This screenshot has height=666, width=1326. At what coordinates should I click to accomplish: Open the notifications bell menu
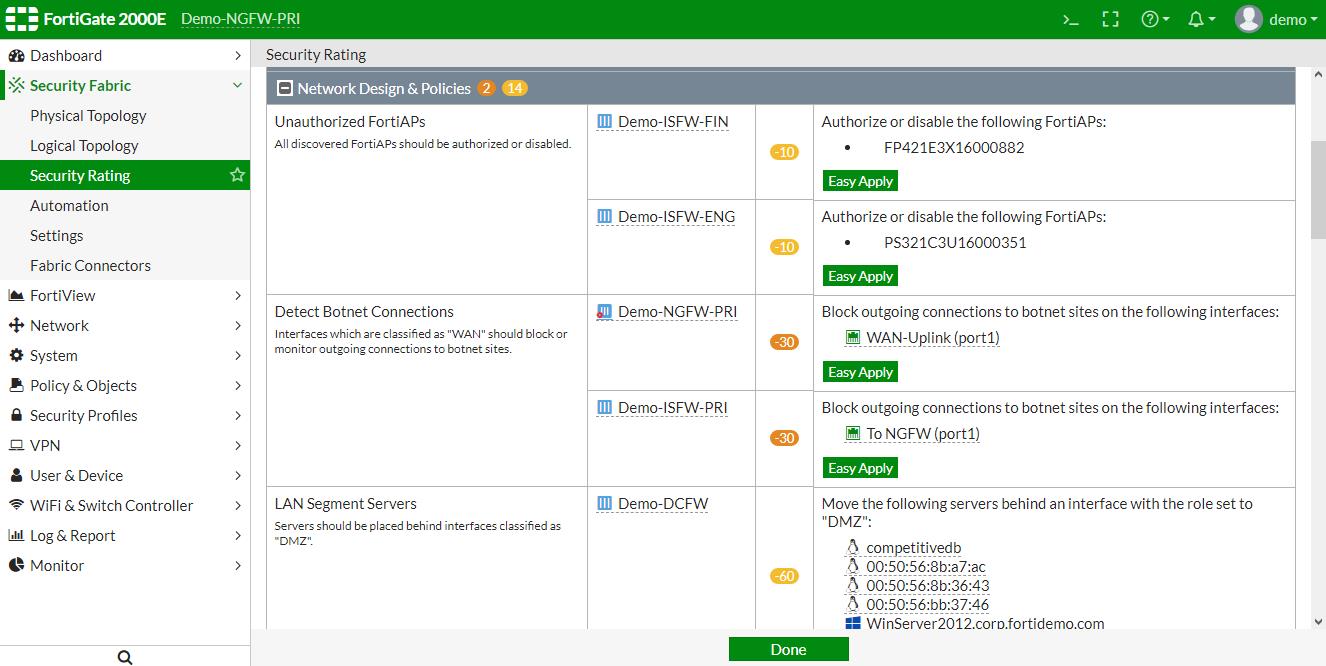click(1201, 19)
